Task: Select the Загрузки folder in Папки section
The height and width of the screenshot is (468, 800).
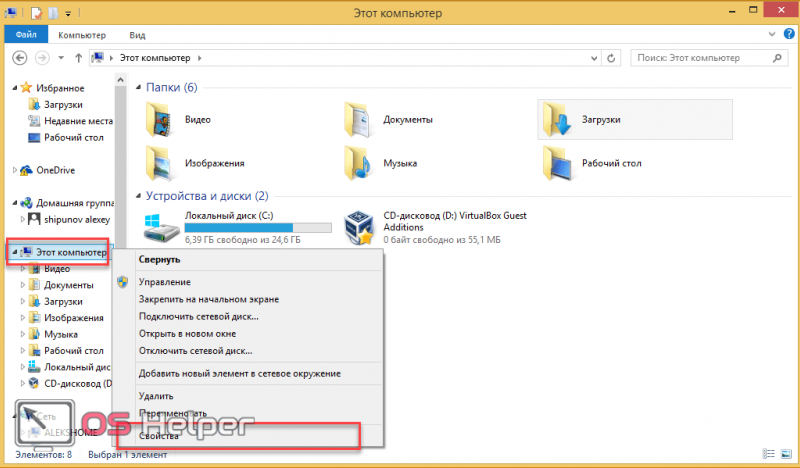Action: [634, 119]
